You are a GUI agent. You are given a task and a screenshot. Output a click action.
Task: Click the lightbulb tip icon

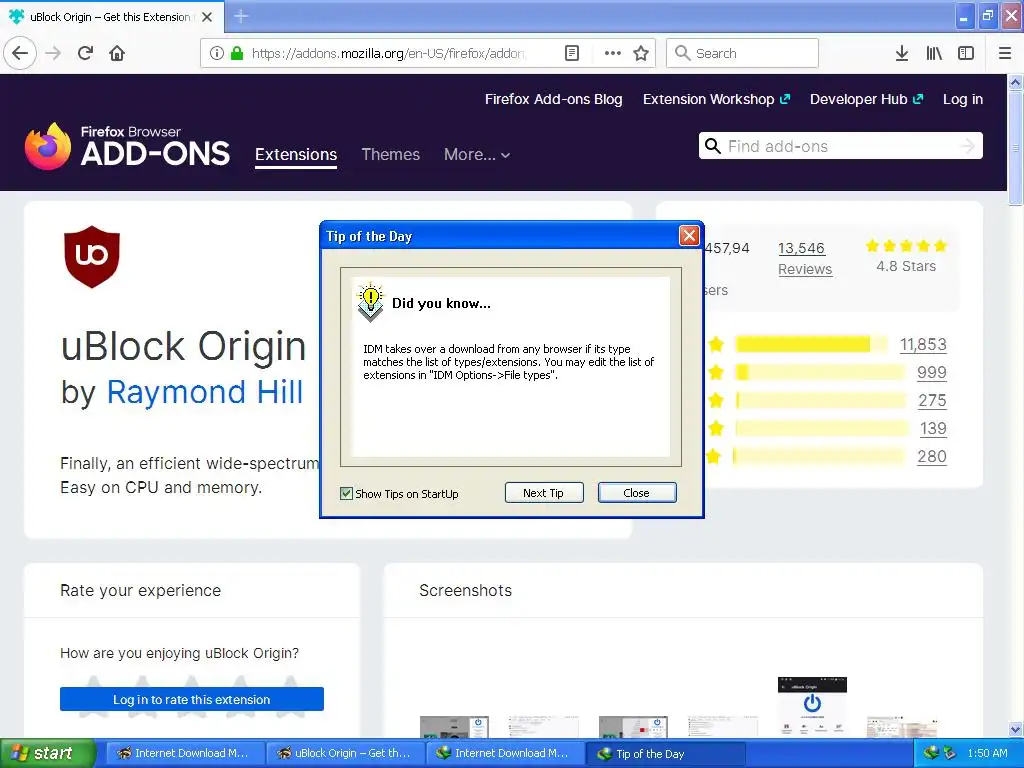tap(370, 302)
